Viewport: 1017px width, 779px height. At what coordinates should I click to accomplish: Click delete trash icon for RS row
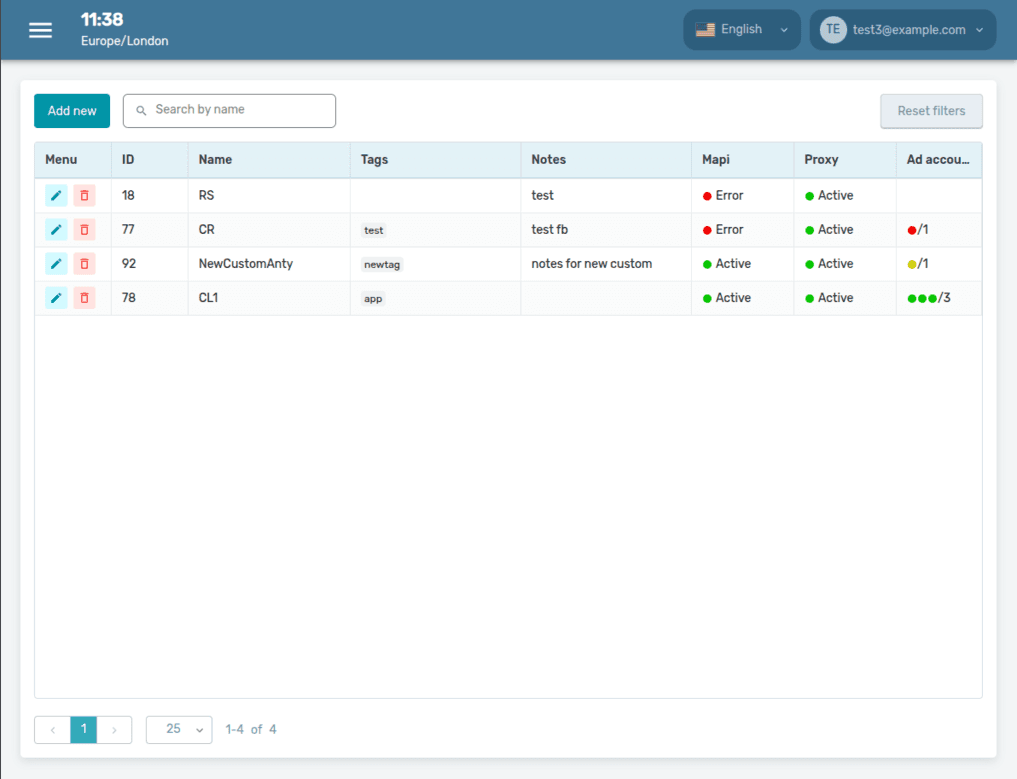click(84, 196)
